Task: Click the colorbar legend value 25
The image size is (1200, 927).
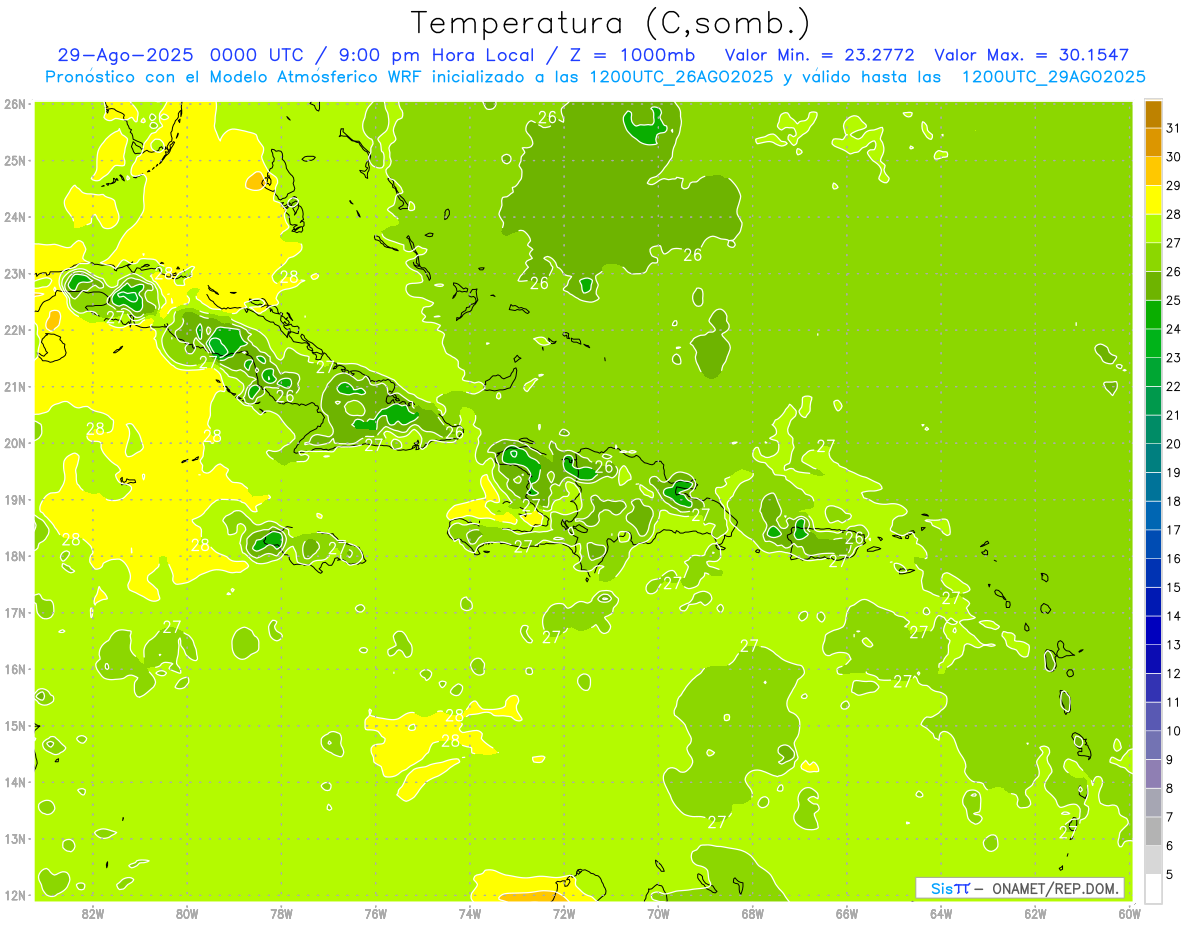Action: click(1173, 300)
